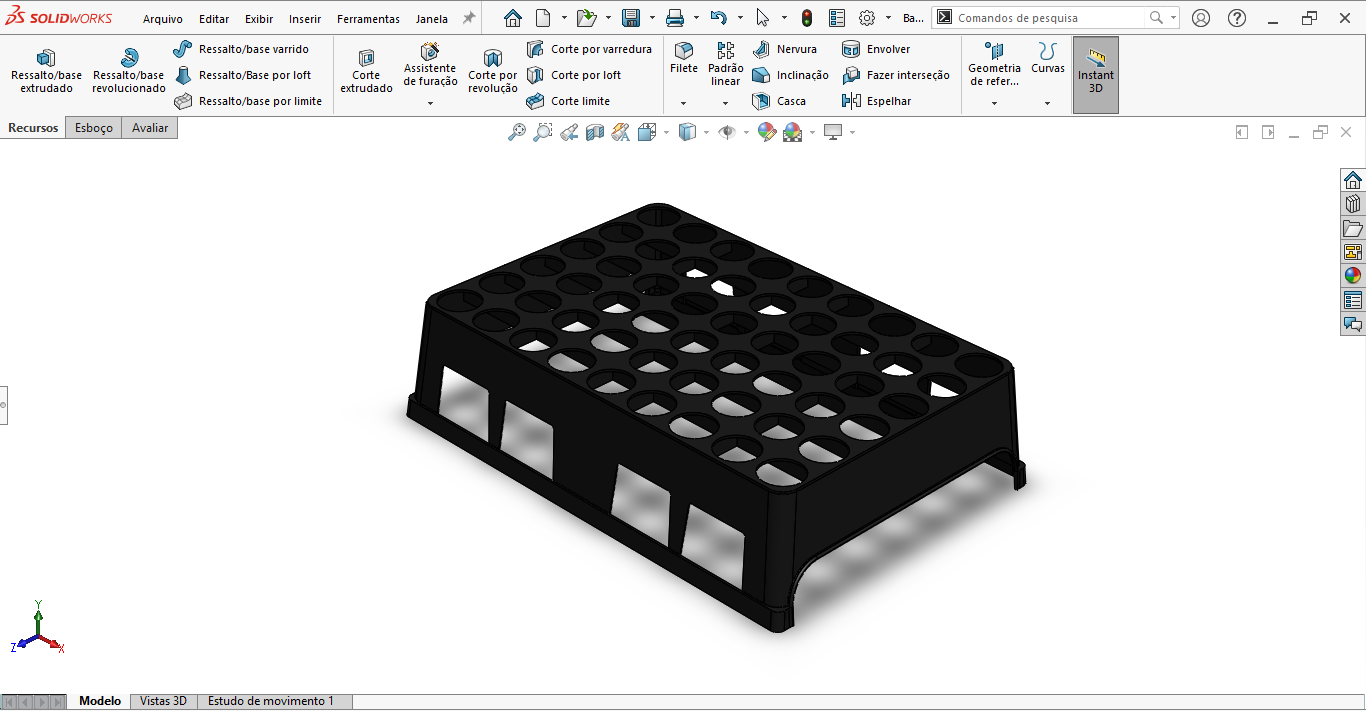Choose Corte por varredura
Viewport: 1366px width, 711px height.
tap(589, 49)
